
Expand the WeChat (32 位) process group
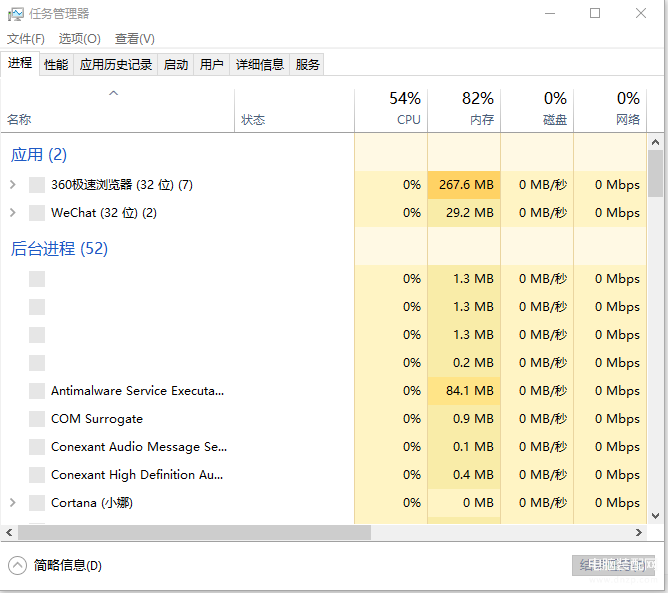click(x=13, y=213)
